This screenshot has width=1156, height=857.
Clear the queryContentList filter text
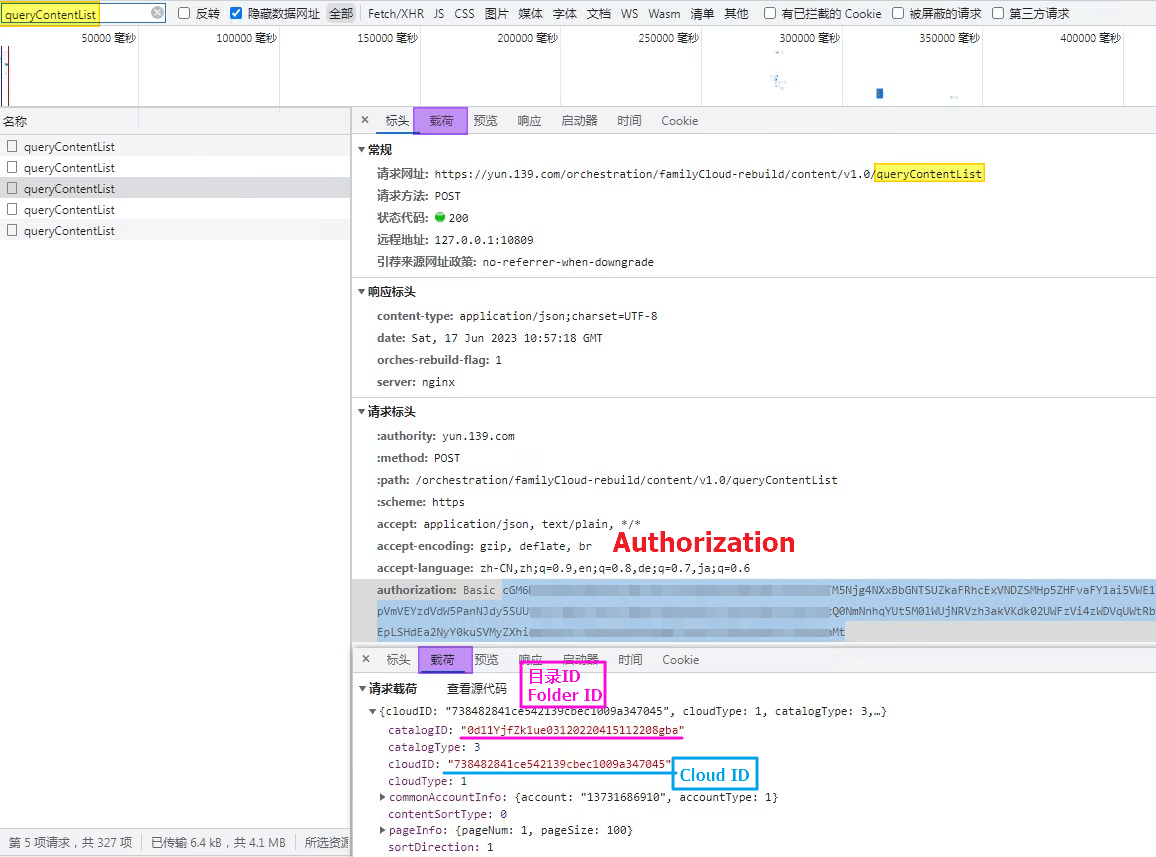[157, 13]
